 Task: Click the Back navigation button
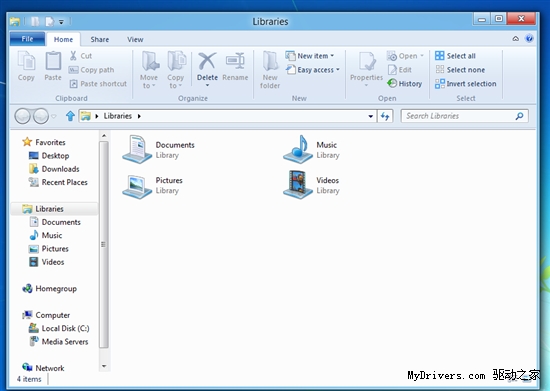coord(22,116)
